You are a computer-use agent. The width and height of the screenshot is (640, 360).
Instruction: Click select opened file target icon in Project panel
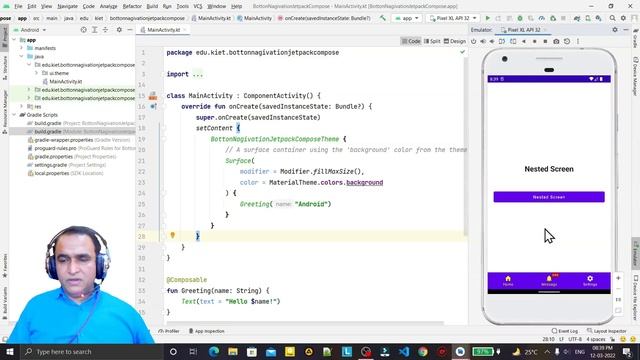click(84, 30)
